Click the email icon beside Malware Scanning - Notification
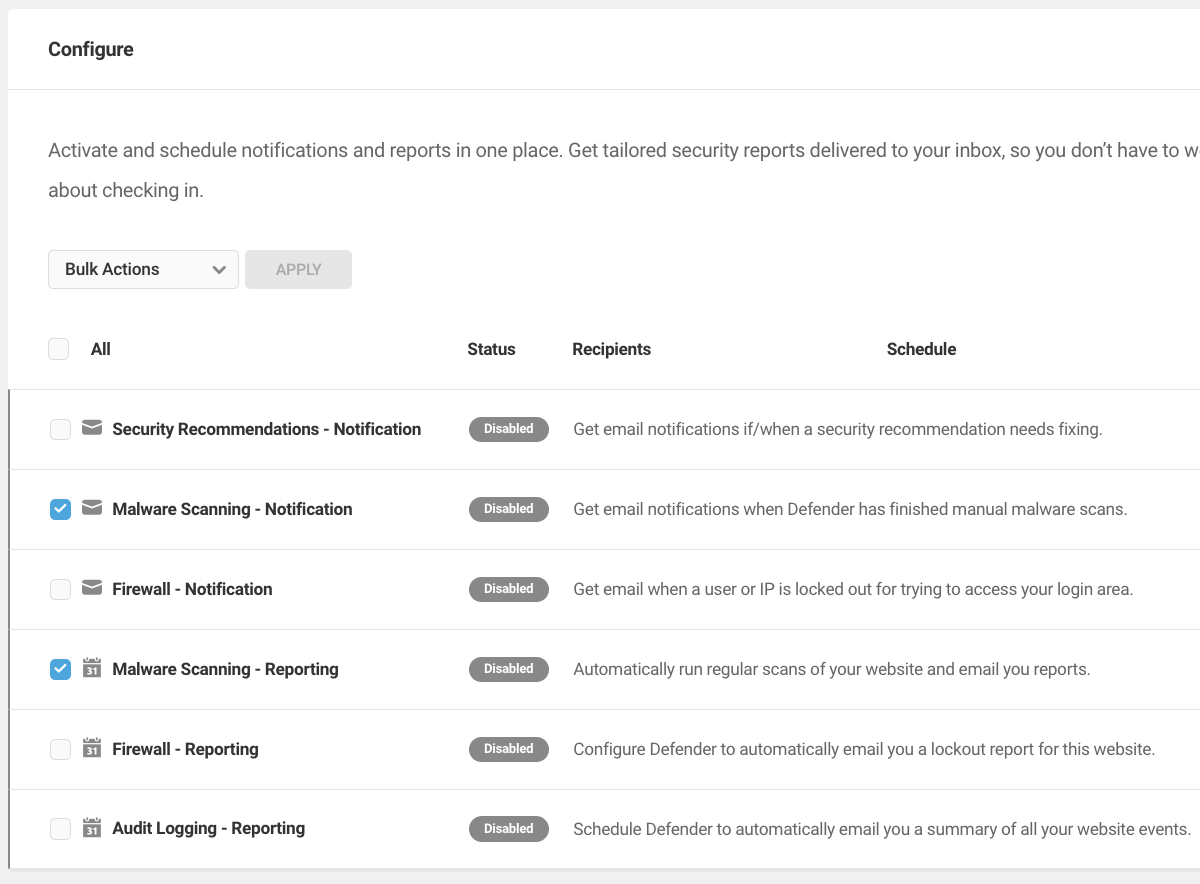Viewport: 1200px width, 884px height. 92,508
